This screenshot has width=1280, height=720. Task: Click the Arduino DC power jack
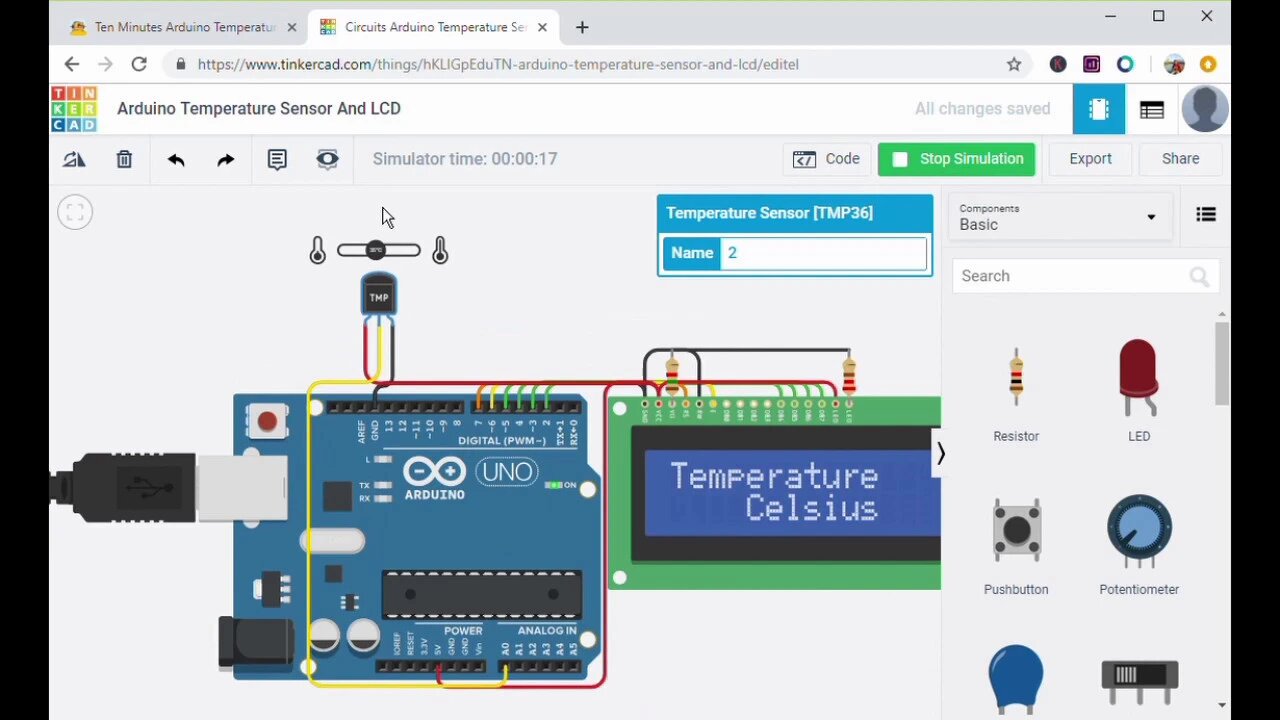pos(258,643)
